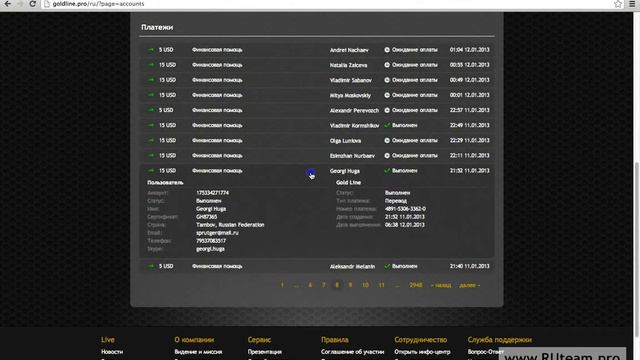Click pending status icon for Alexandr Perevozch
The image size is (640, 360).
click(x=387, y=110)
